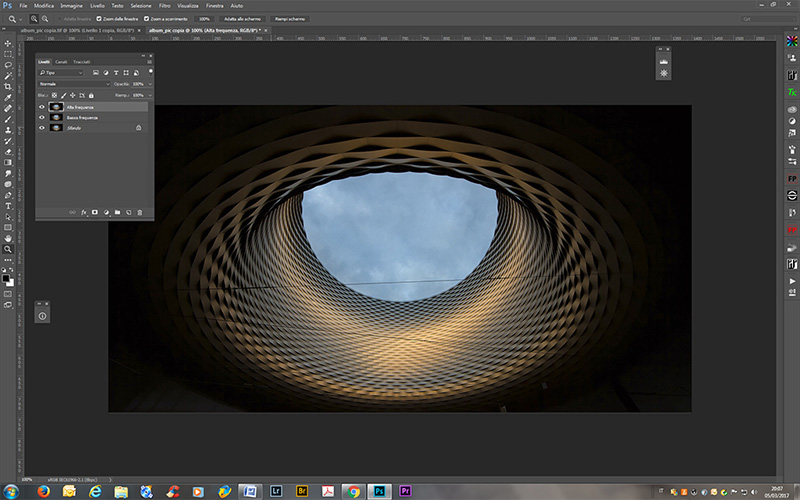Add a layer mask from Layers panel
The height and width of the screenshot is (500, 800).
[x=95, y=212]
